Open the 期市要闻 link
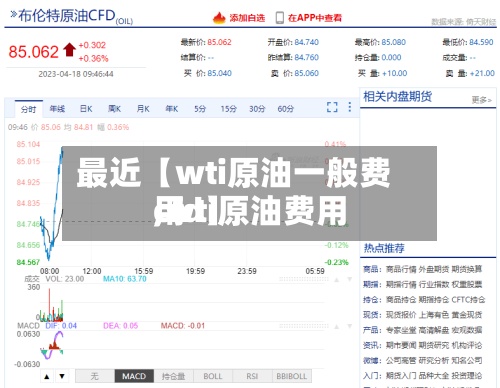This screenshot has width=500, height=388. (401, 345)
